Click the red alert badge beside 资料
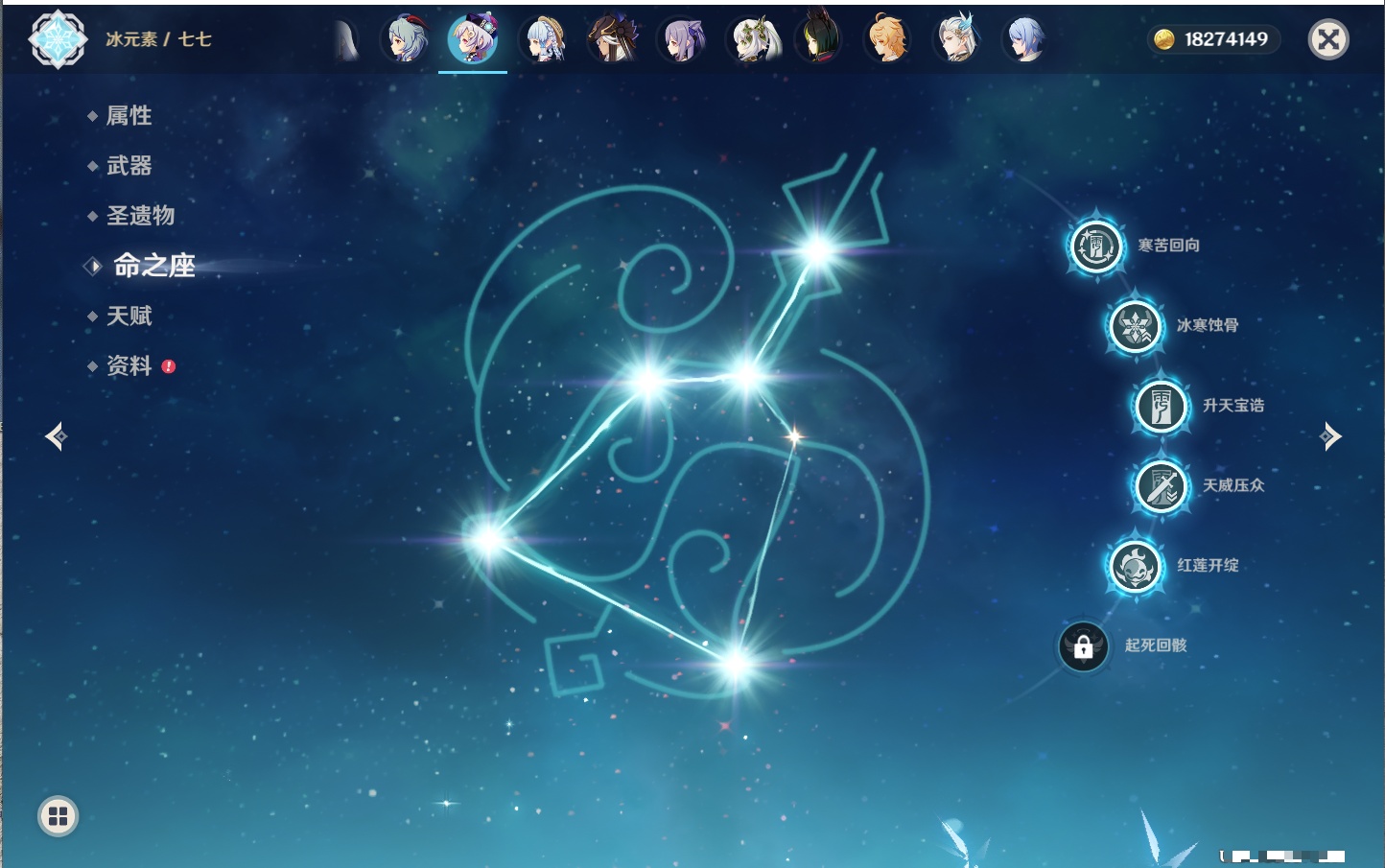The image size is (1385, 868). click(169, 366)
